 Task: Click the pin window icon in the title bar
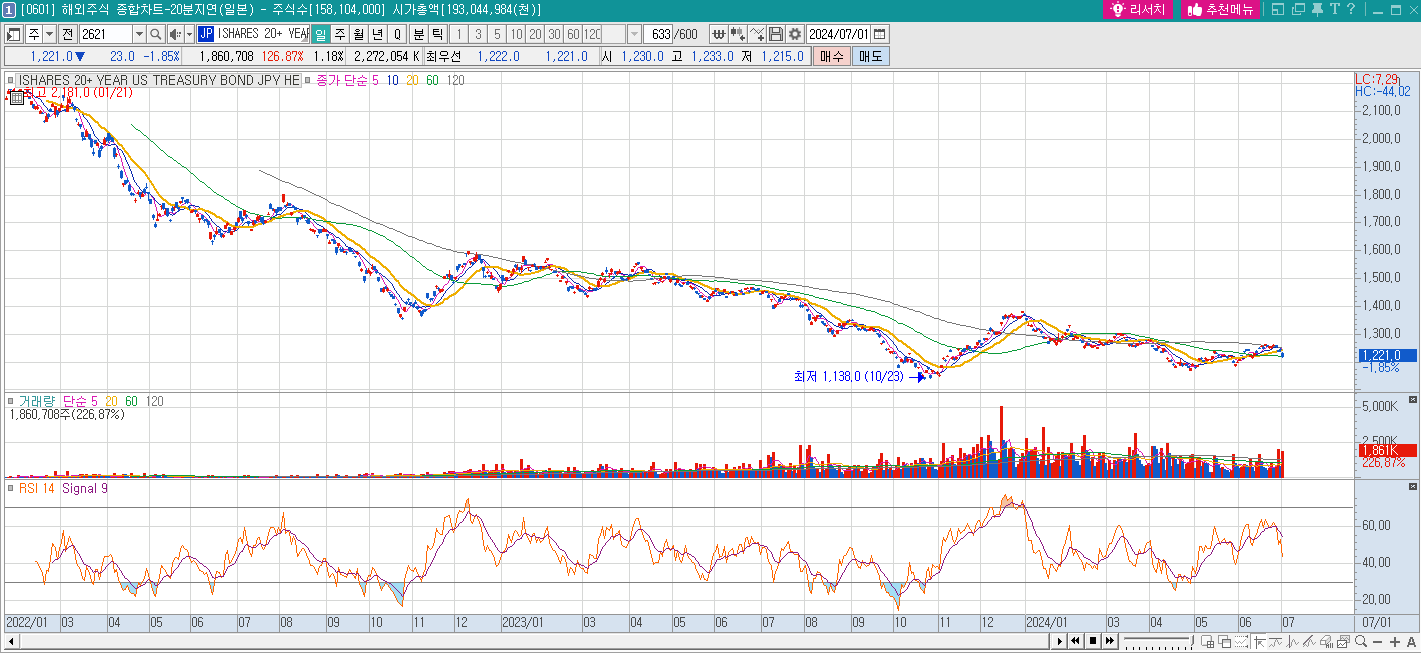[1317, 9]
